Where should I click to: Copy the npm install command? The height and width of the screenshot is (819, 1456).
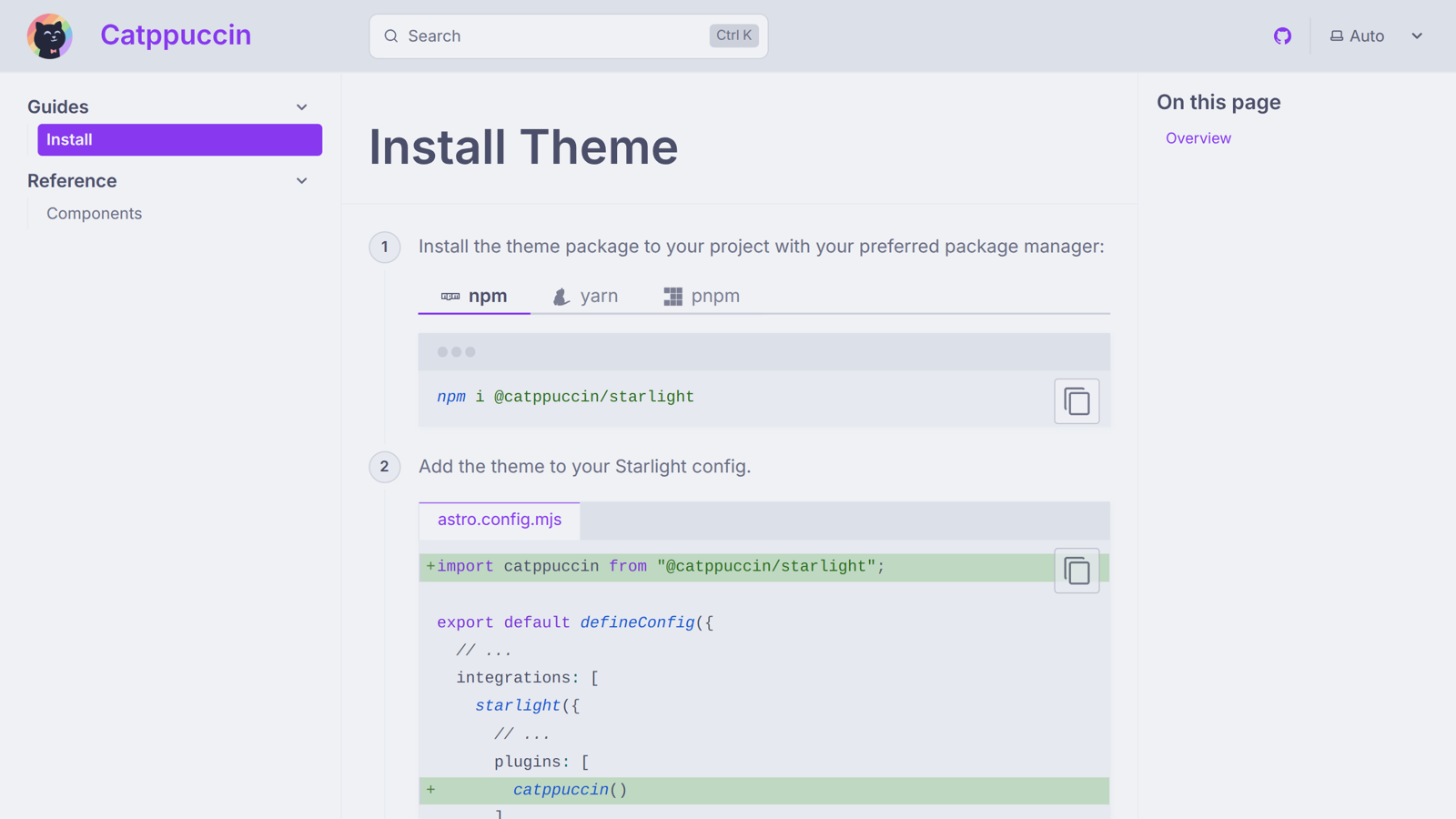click(x=1077, y=401)
